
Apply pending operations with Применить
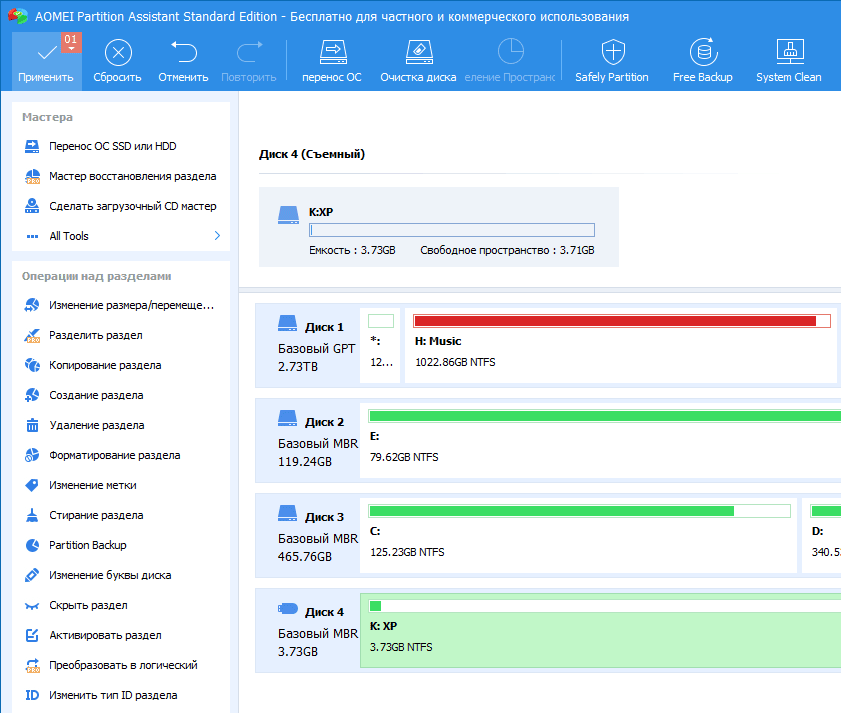46,61
